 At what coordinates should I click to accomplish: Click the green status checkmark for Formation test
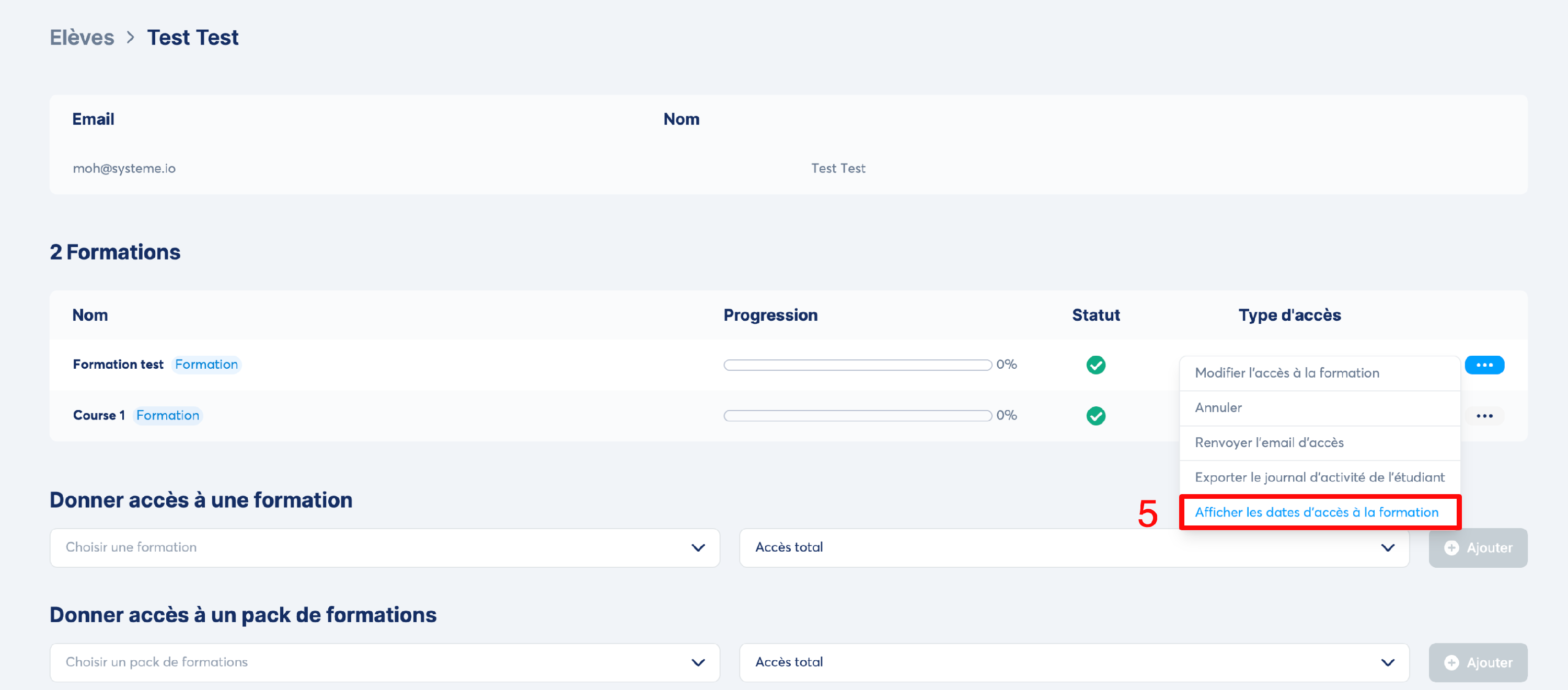(x=1095, y=365)
